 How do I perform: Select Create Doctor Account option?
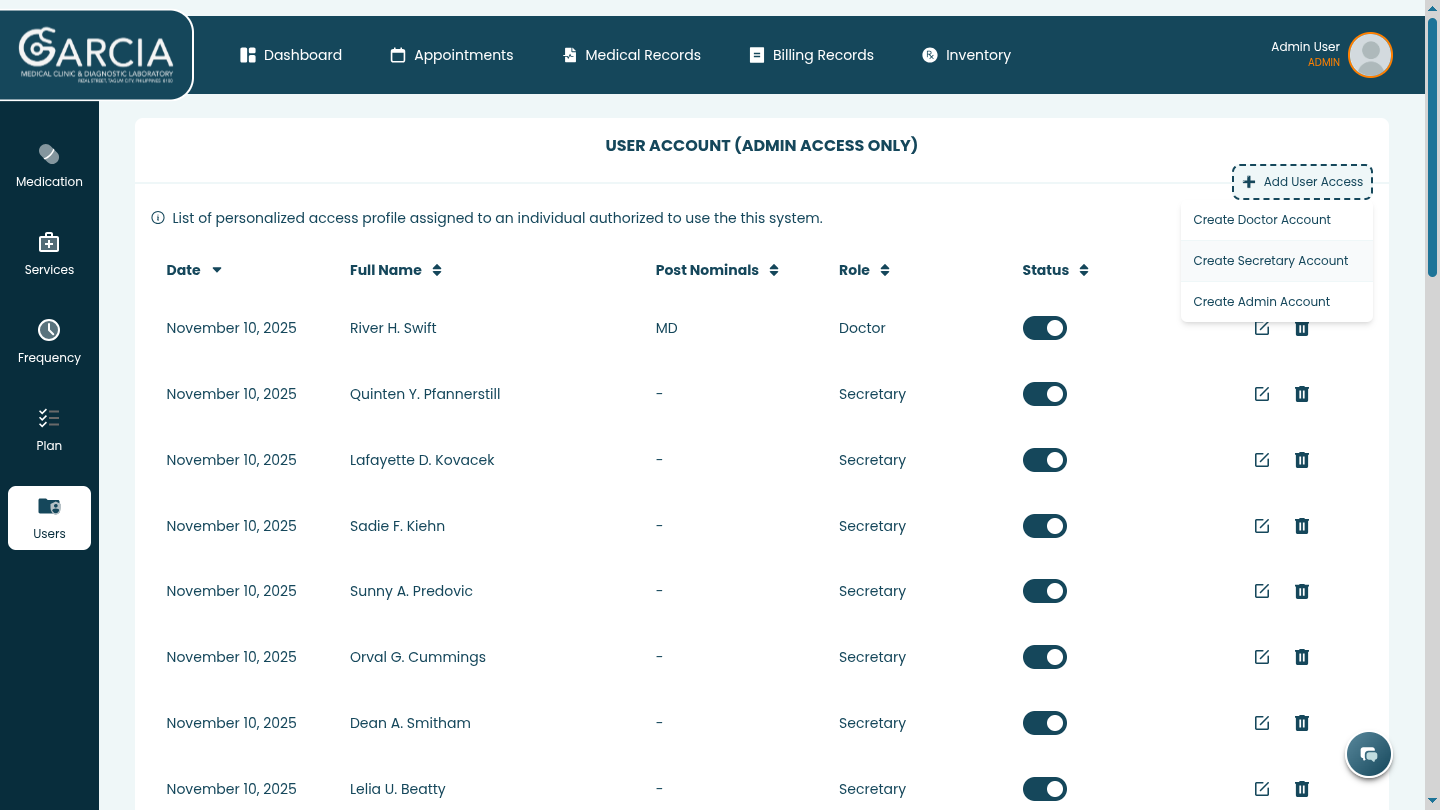pyautogui.click(x=1262, y=220)
